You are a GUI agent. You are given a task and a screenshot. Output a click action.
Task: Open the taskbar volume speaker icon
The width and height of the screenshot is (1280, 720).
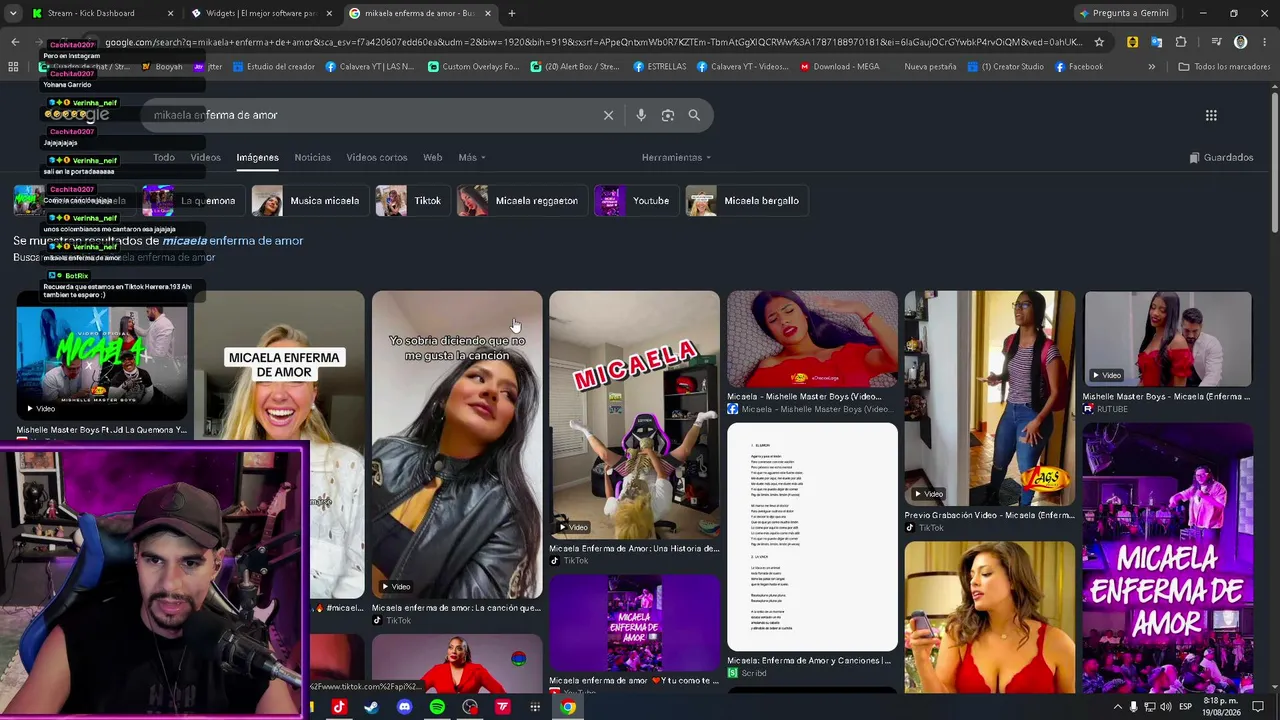click(1165, 707)
